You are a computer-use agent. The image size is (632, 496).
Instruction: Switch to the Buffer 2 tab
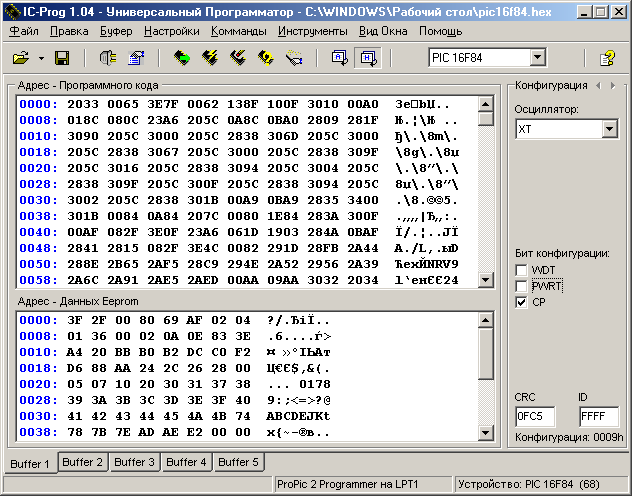click(x=83, y=462)
